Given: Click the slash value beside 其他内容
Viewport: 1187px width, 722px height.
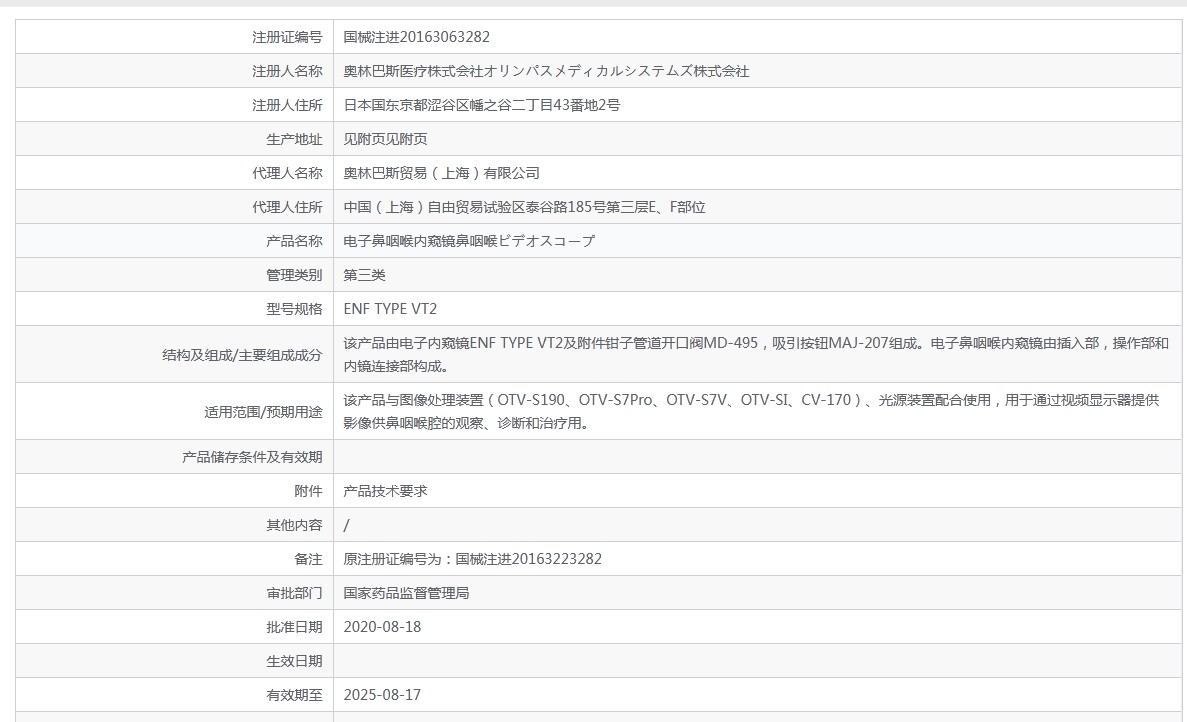Looking at the screenshot, I should [x=347, y=525].
